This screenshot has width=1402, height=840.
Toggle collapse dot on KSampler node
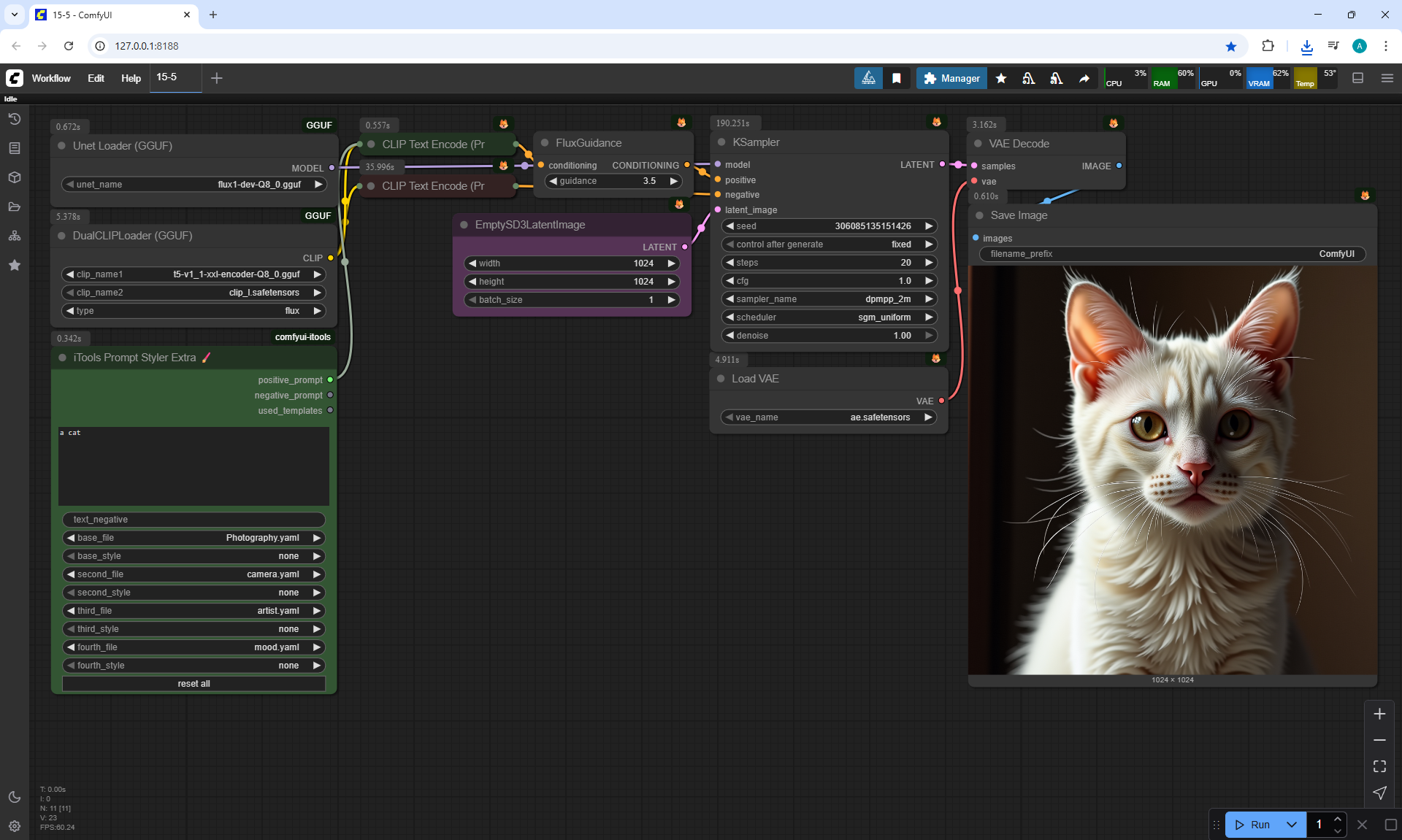(721, 142)
